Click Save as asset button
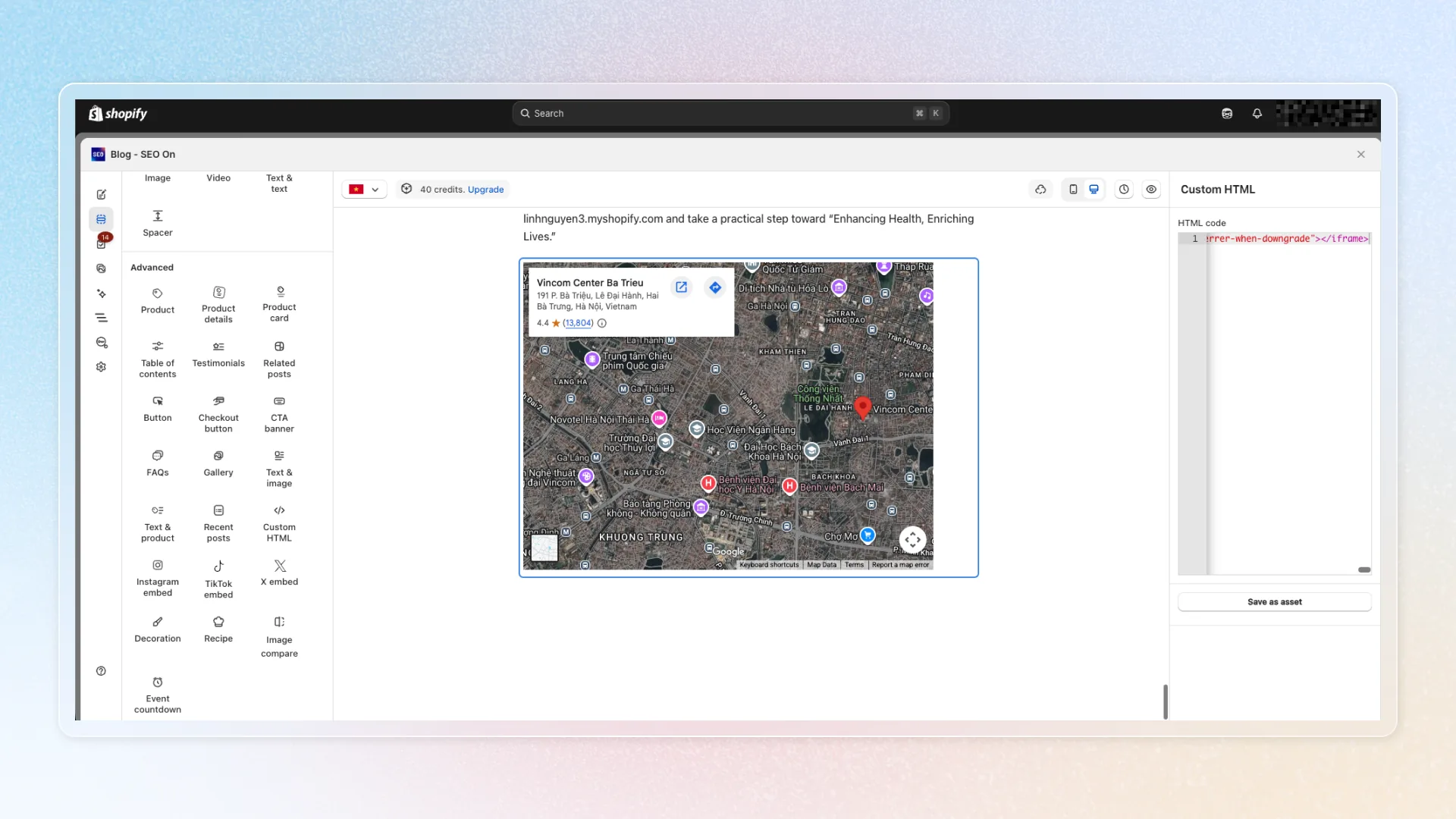This screenshot has width=1456, height=819. 1275,602
